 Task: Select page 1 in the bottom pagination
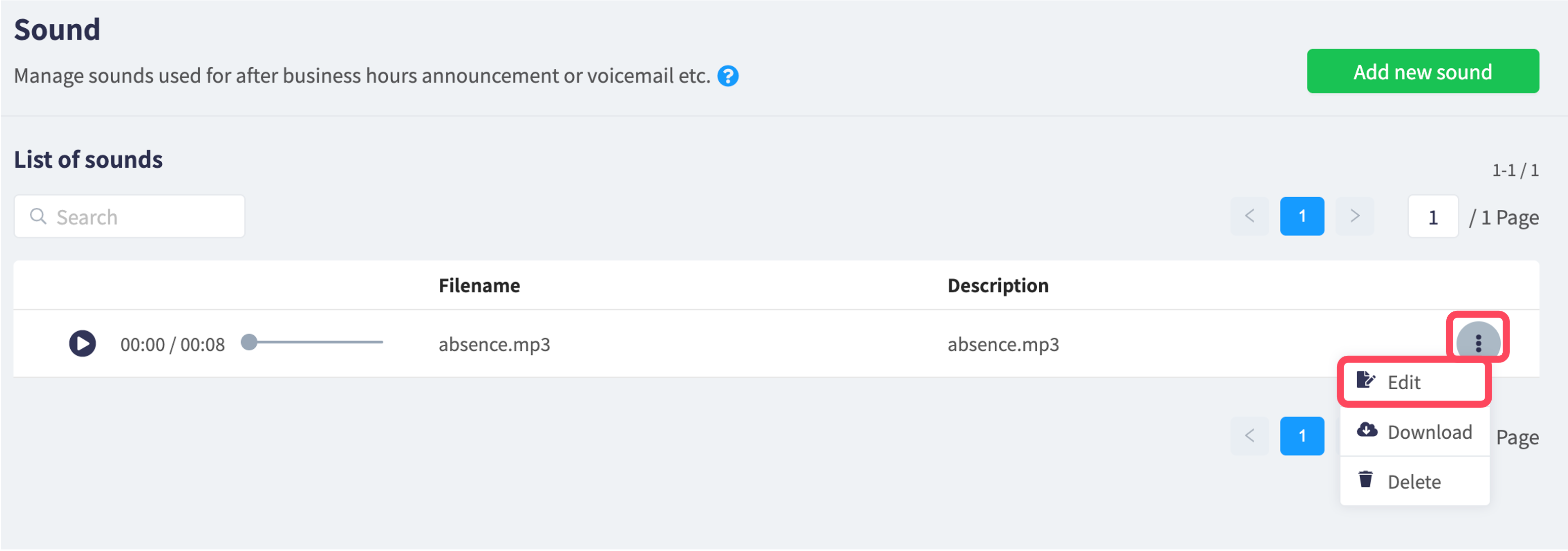(x=1302, y=436)
